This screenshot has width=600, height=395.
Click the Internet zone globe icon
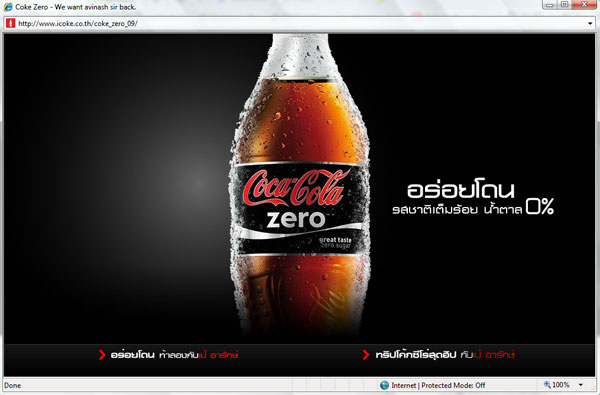[385, 385]
